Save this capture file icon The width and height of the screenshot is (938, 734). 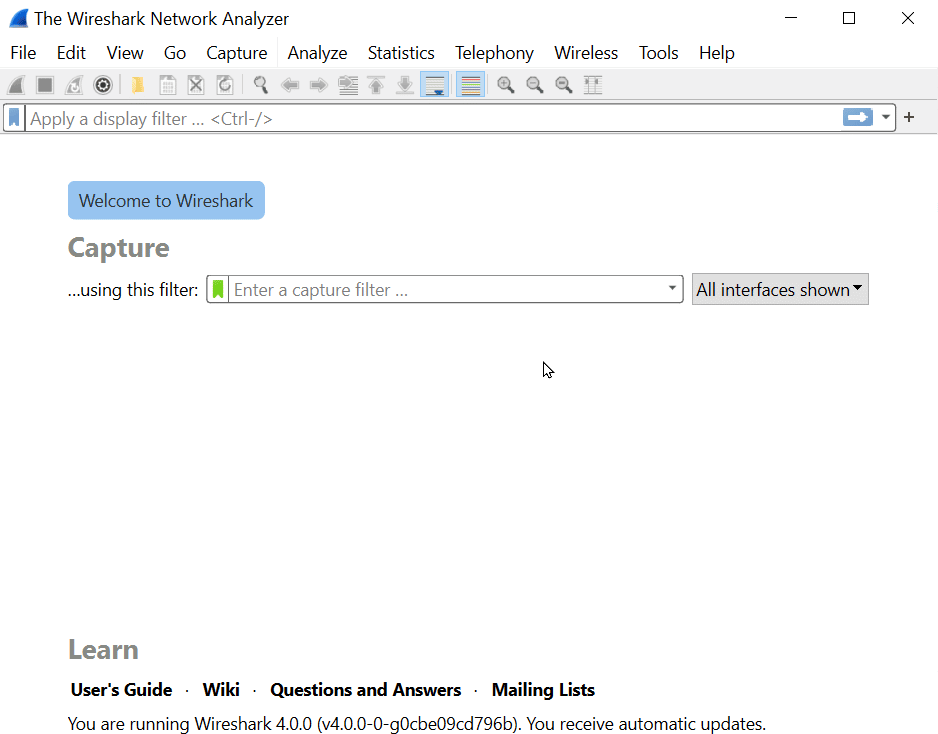[168, 85]
